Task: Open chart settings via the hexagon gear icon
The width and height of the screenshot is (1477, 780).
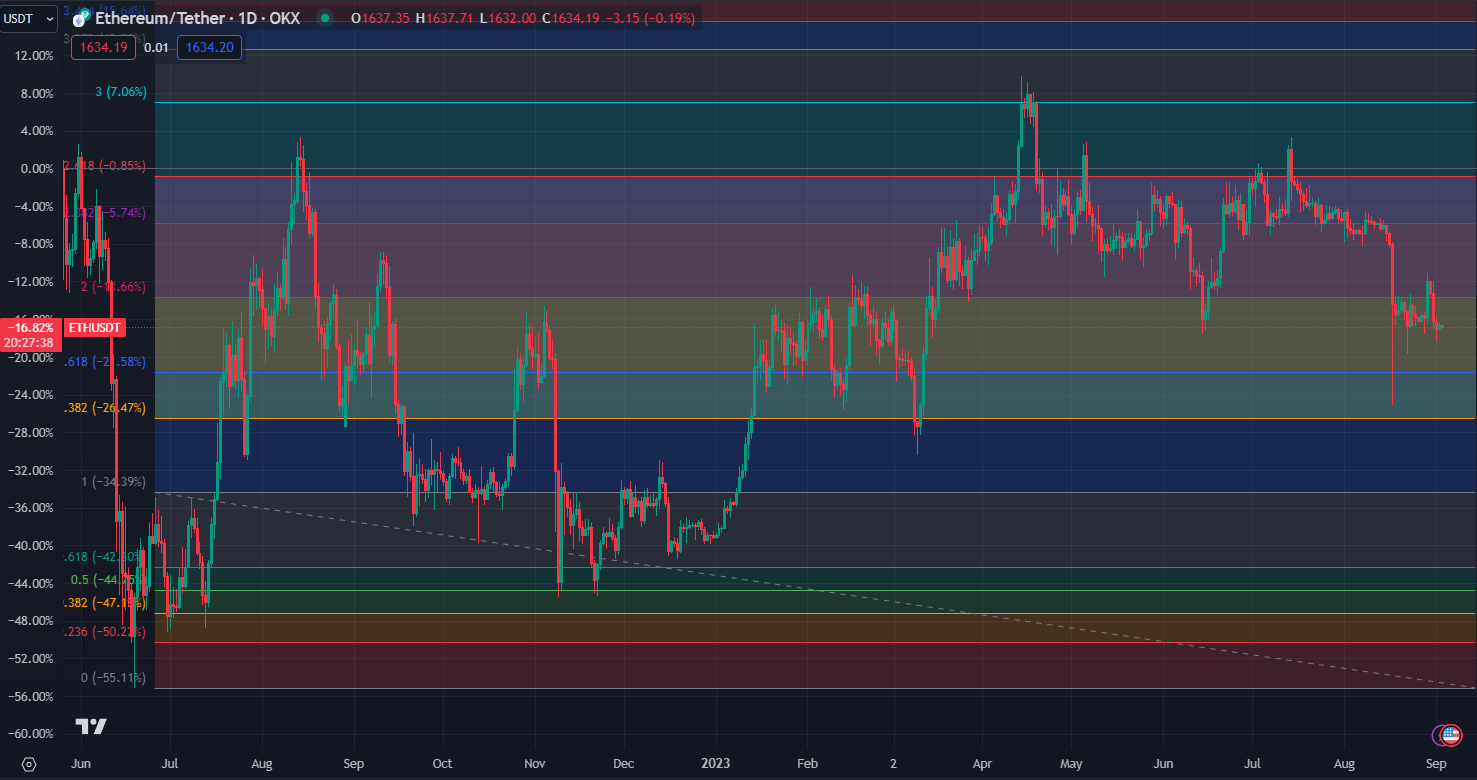Action: 29,764
